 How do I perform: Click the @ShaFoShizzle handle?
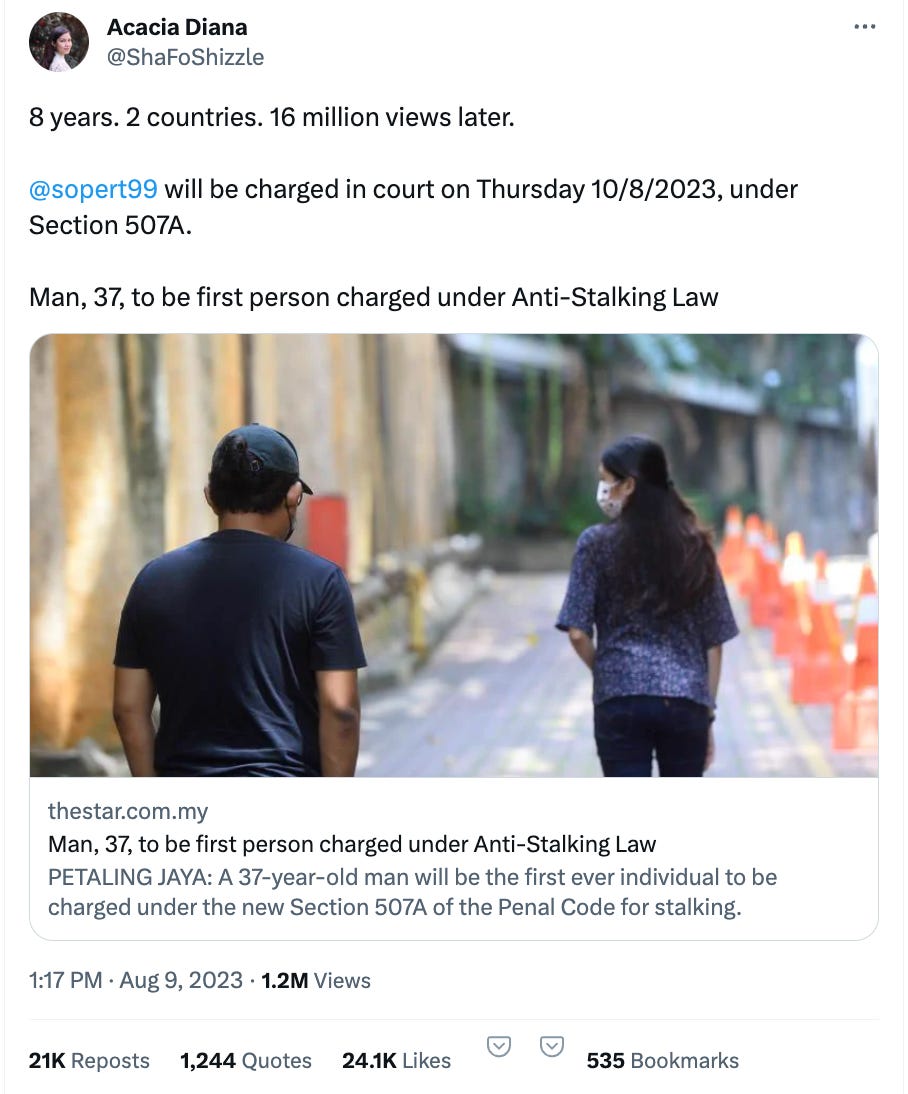tap(185, 57)
